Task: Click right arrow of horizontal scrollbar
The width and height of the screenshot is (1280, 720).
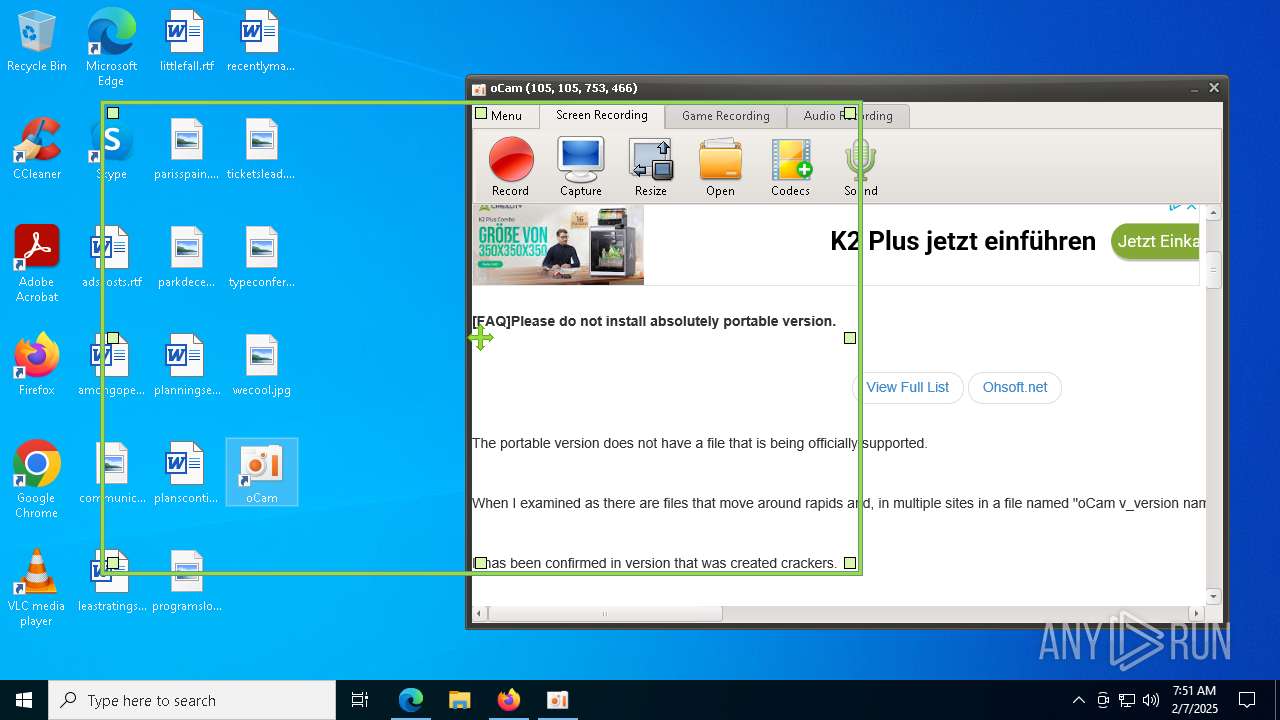Action: point(1197,614)
